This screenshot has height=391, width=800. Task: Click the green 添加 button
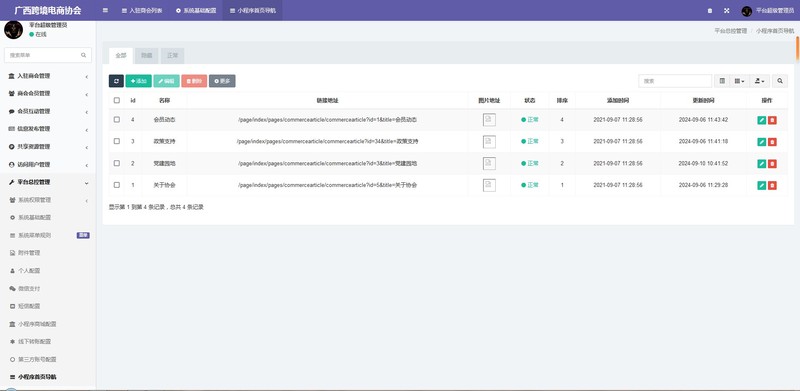(x=139, y=81)
